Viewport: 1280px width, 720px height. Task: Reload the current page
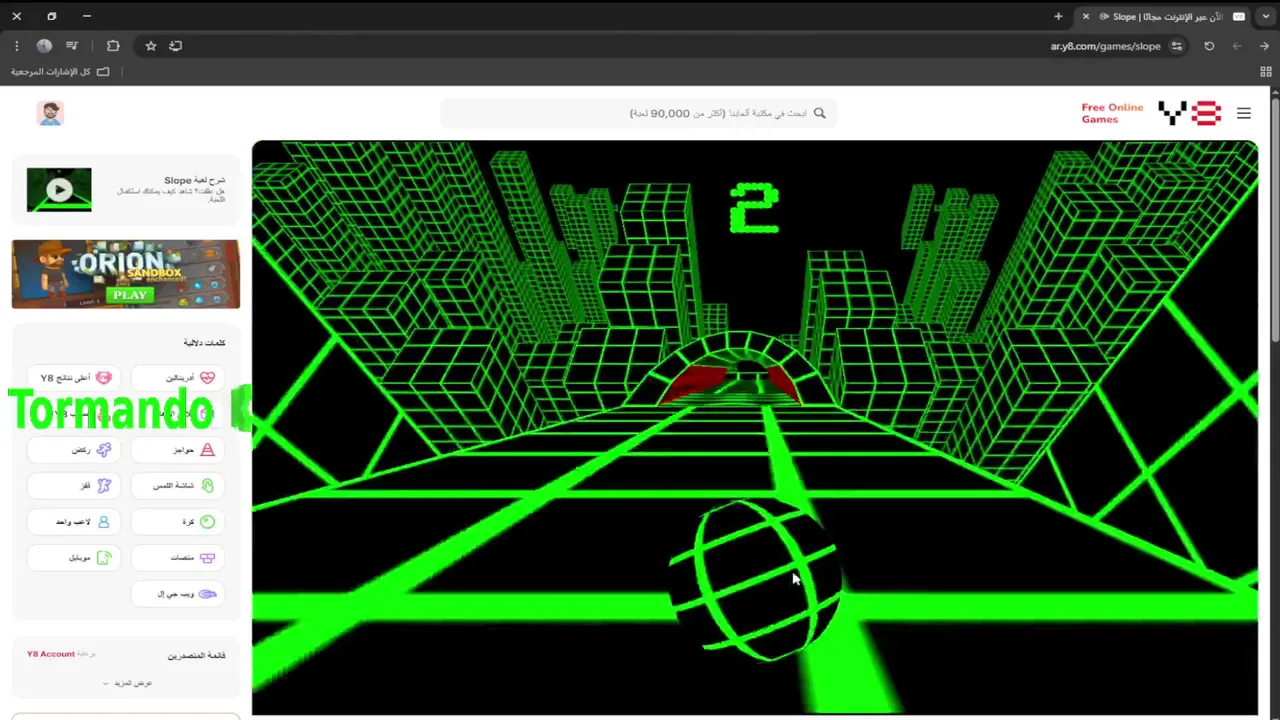click(1209, 46)
